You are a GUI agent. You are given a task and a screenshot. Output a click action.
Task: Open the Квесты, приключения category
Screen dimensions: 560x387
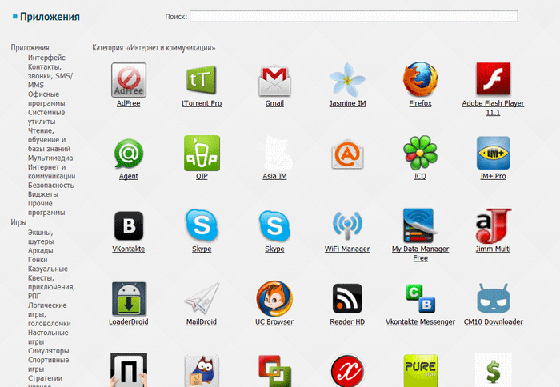[51, 282]
